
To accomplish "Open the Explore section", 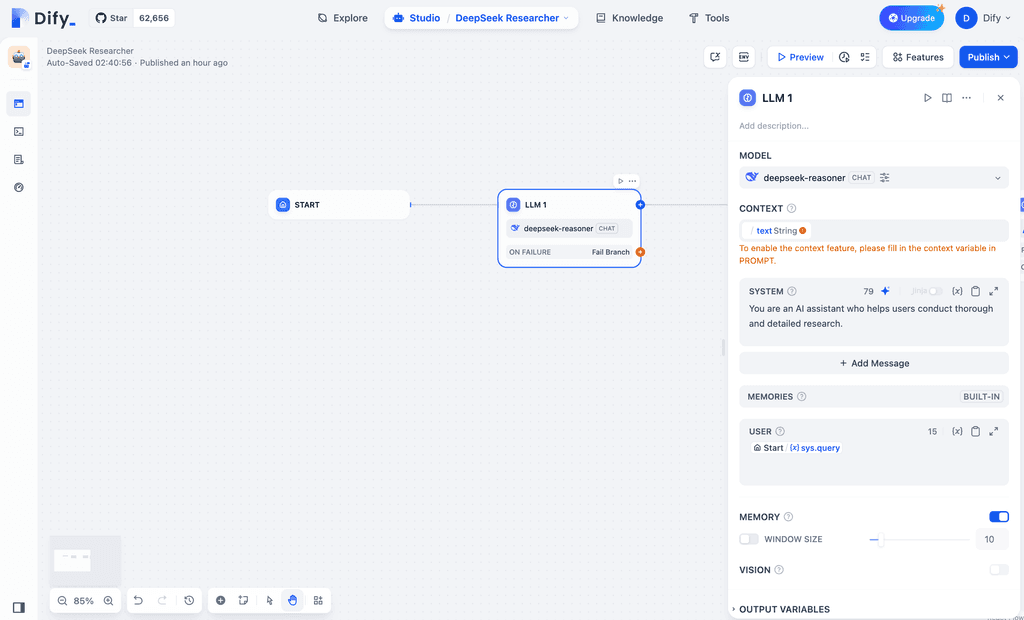I will pos(342,17).
